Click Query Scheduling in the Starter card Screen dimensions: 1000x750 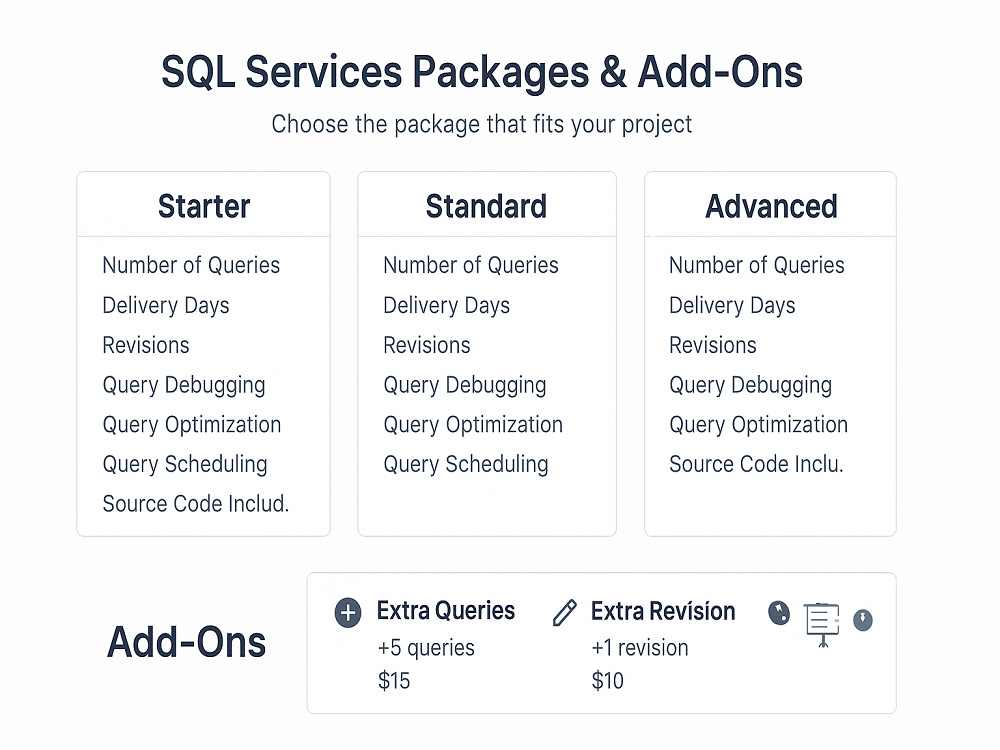[185, 465]
